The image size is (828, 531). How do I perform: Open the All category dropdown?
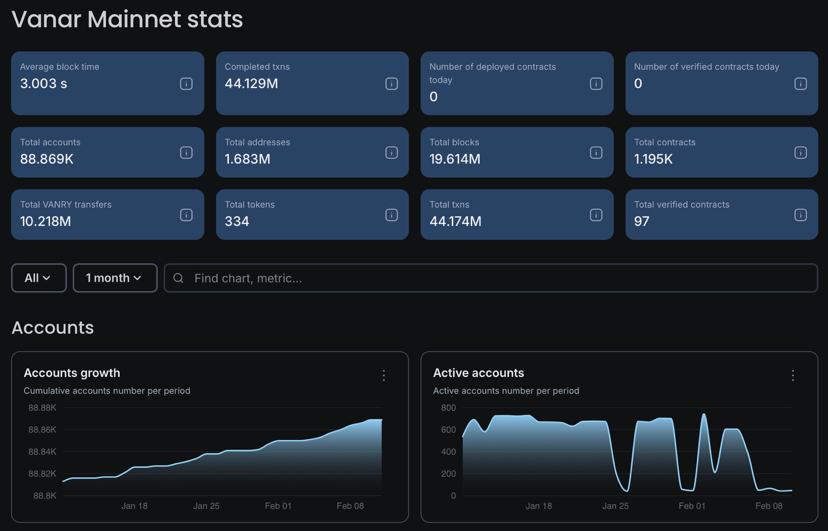click(x=39, y=278)
